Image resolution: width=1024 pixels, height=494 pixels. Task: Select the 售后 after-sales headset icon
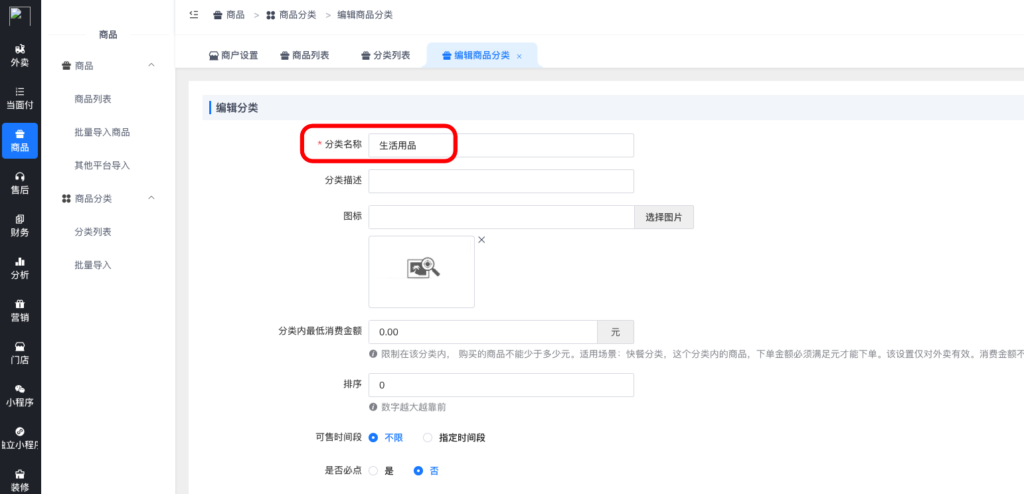(x=20, y=182)
